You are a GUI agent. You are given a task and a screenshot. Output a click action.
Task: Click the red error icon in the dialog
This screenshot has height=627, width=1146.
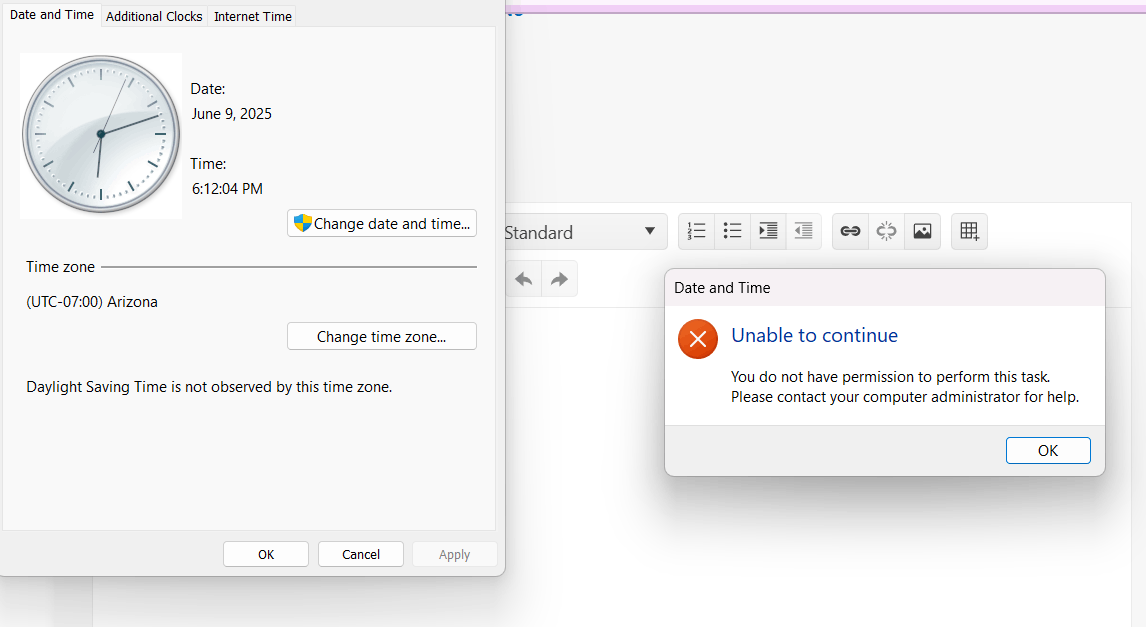point(698,339)
